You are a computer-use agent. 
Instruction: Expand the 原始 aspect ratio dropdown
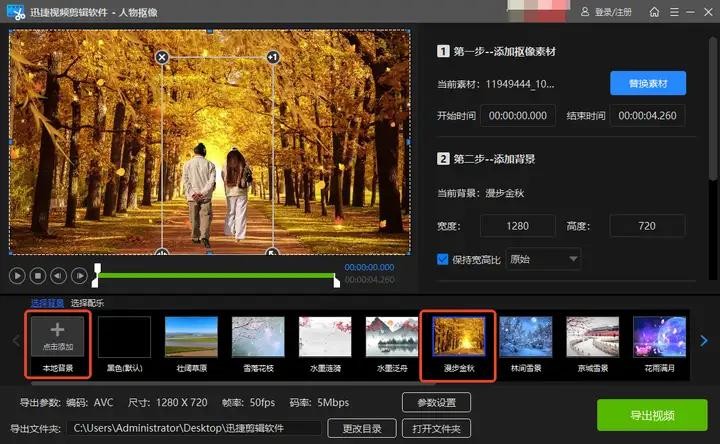544,259
